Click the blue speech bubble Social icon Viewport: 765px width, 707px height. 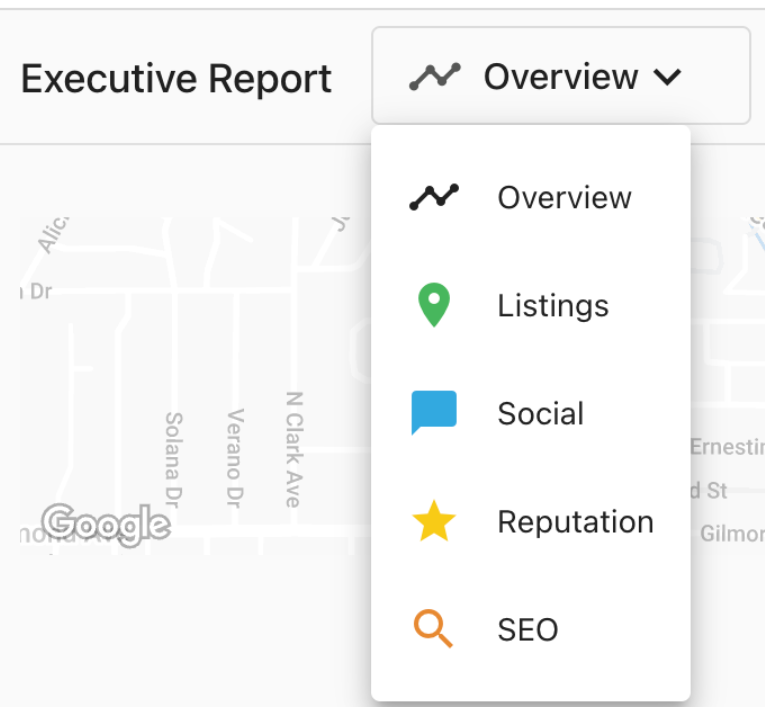(x=434, y=413)
